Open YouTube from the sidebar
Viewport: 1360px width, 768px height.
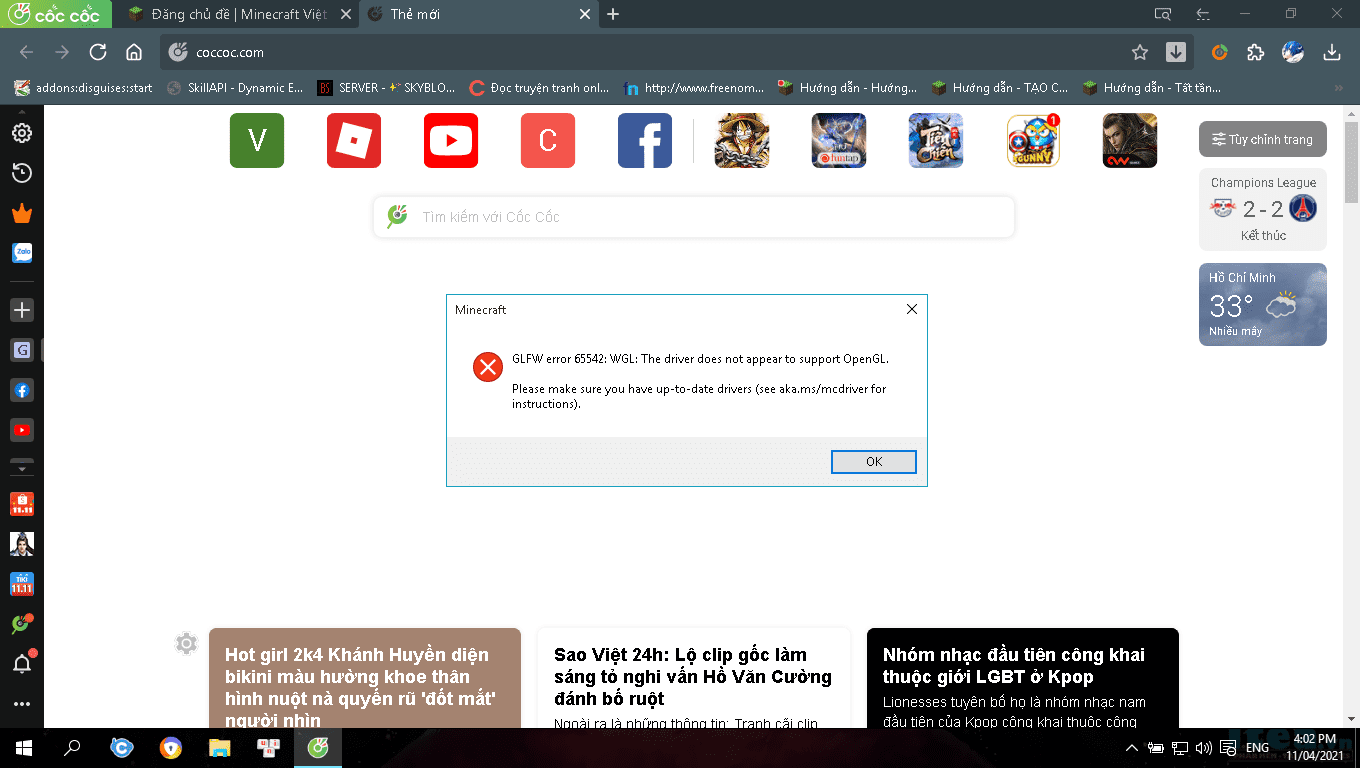(x=21, y=430)
